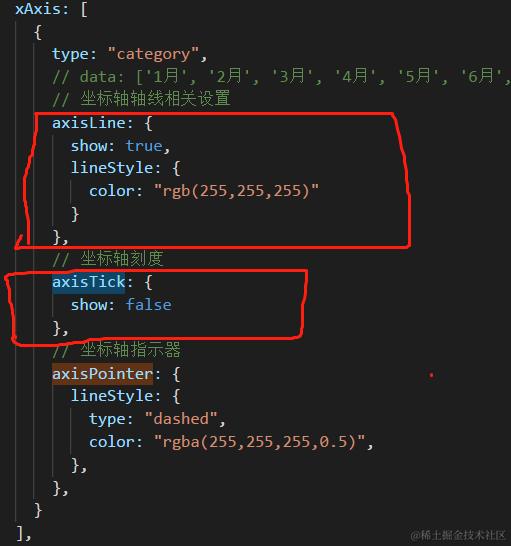
Task: Click lineStyle key inside axisPointer
Action: (x=112, y=396)
